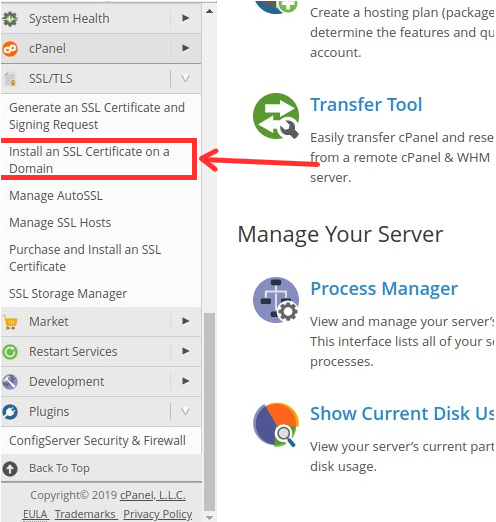496x522 pixels.
Task: Click the orange cPanel logo icon
Action: point(10,49)
